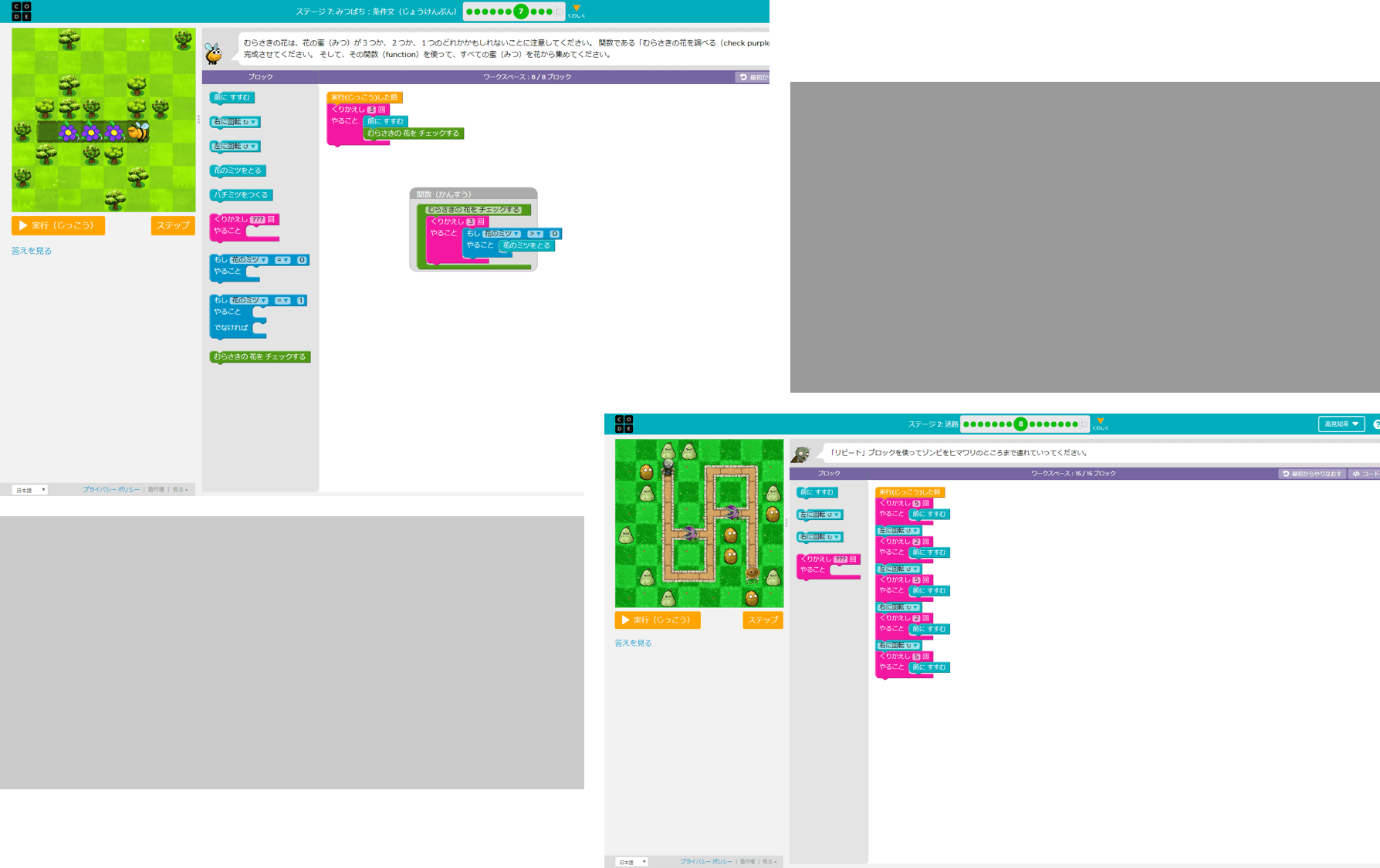The height and width of the screenshot is (868, 1380).
Task: Click the 最初からやりなおす reset icon
Action: tap(1309, 474)
